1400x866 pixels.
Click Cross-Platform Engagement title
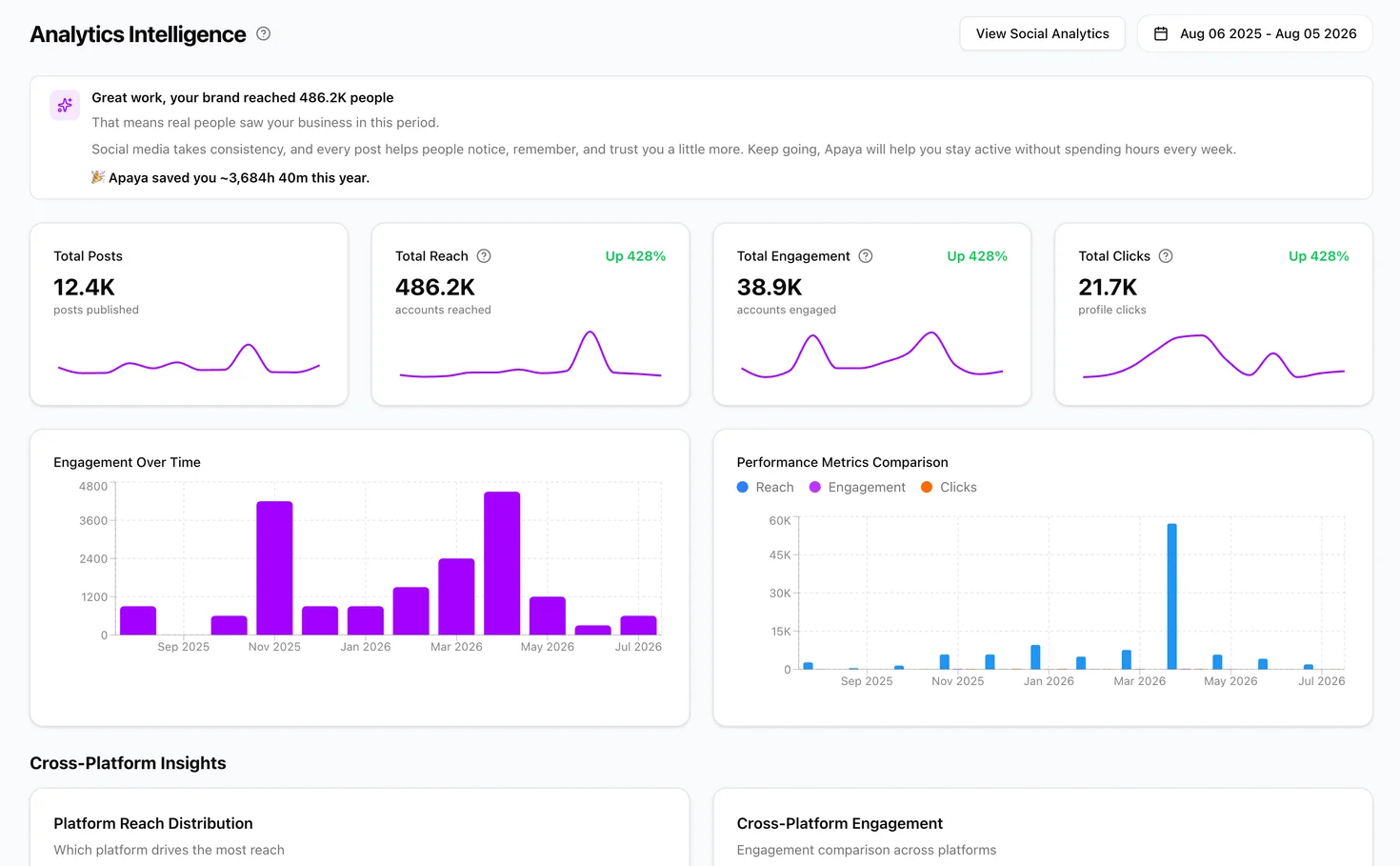(839, 823)
